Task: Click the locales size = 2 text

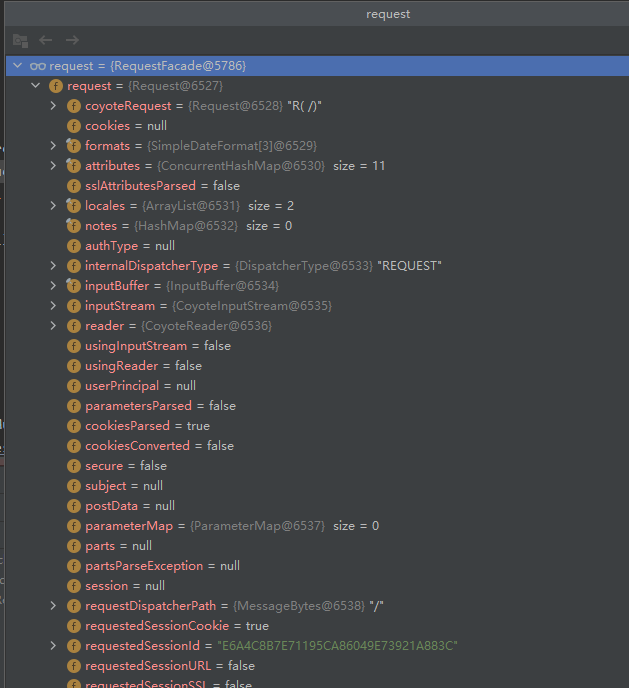Action: tap(271, 206)
